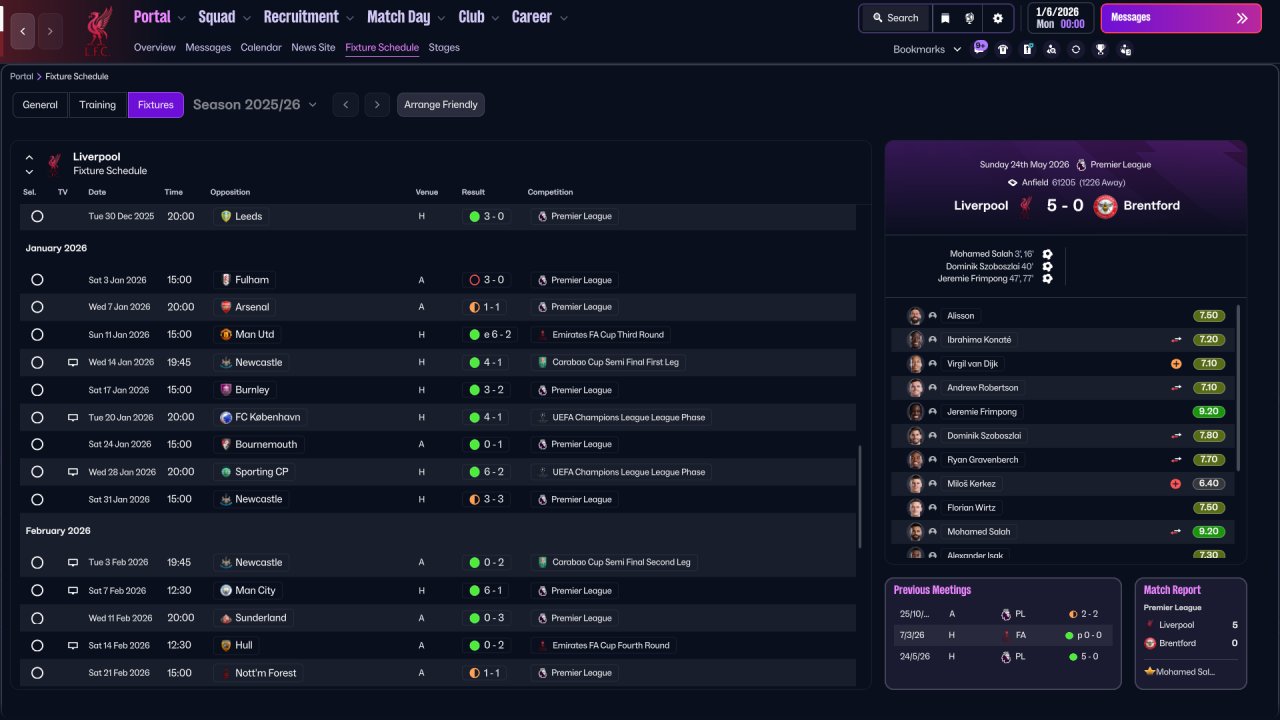Click TV icon on Sporting CP fixture row
This screenshot has height=720, width=1280.
(73, 472)
